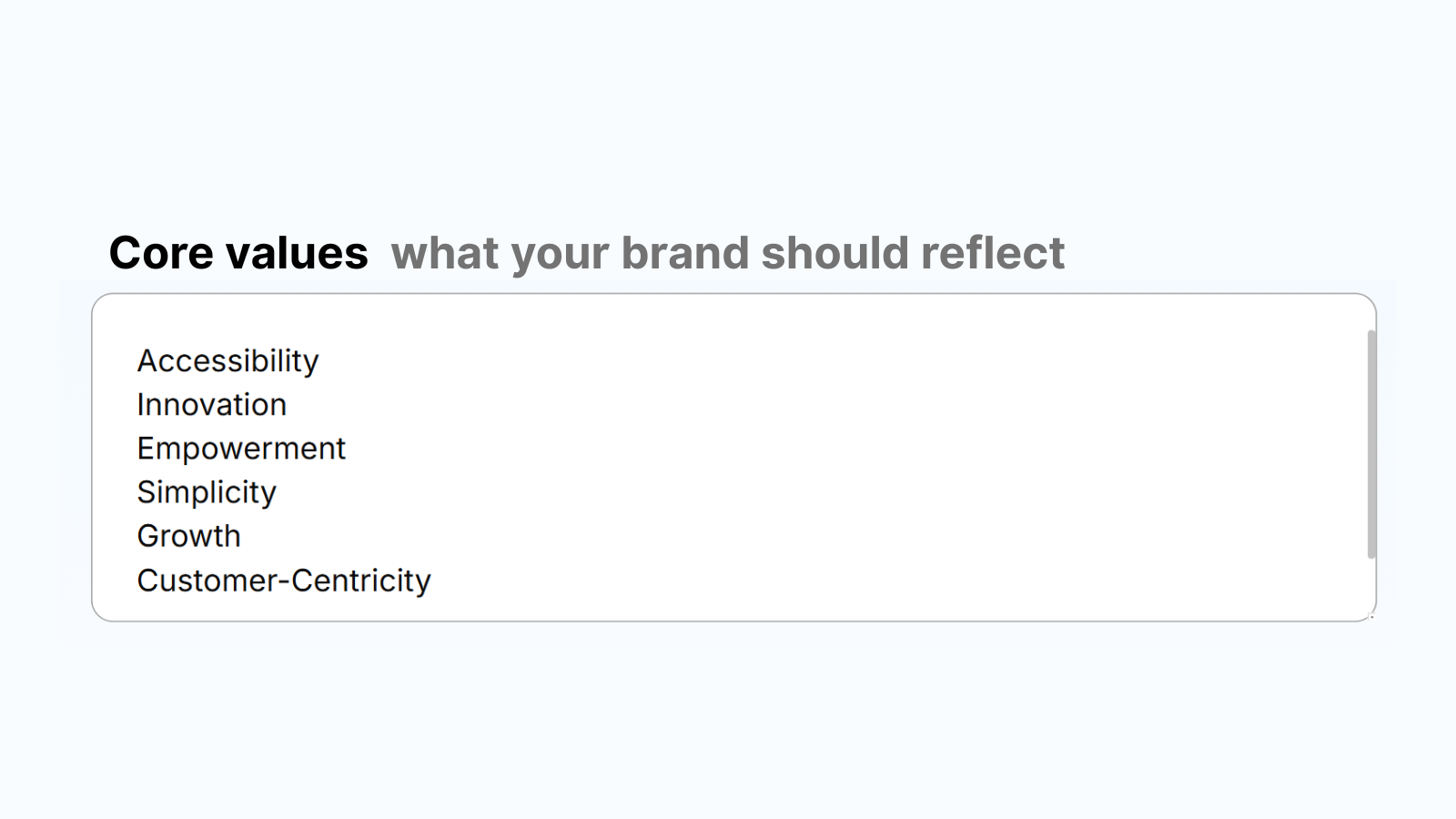Click on the Simplicity value

206,491
